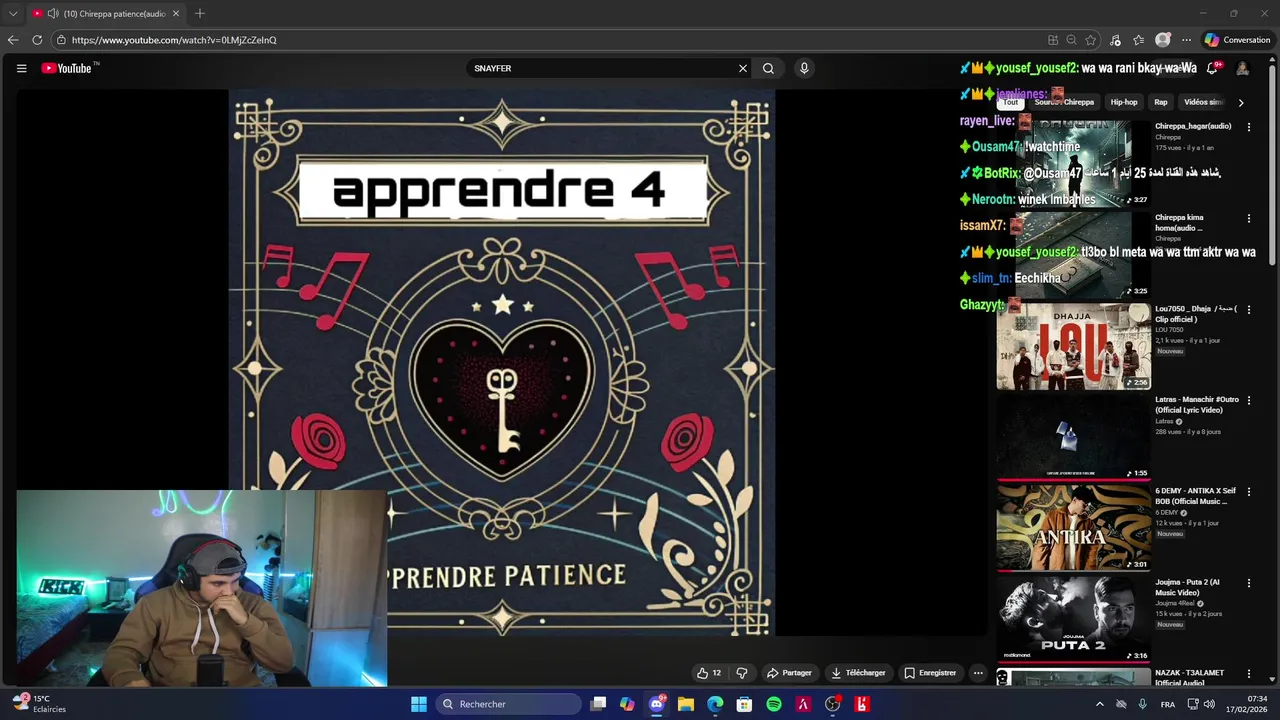Like the video with thumbs up
The image size is (1280, 720).
tap(709, 673)
